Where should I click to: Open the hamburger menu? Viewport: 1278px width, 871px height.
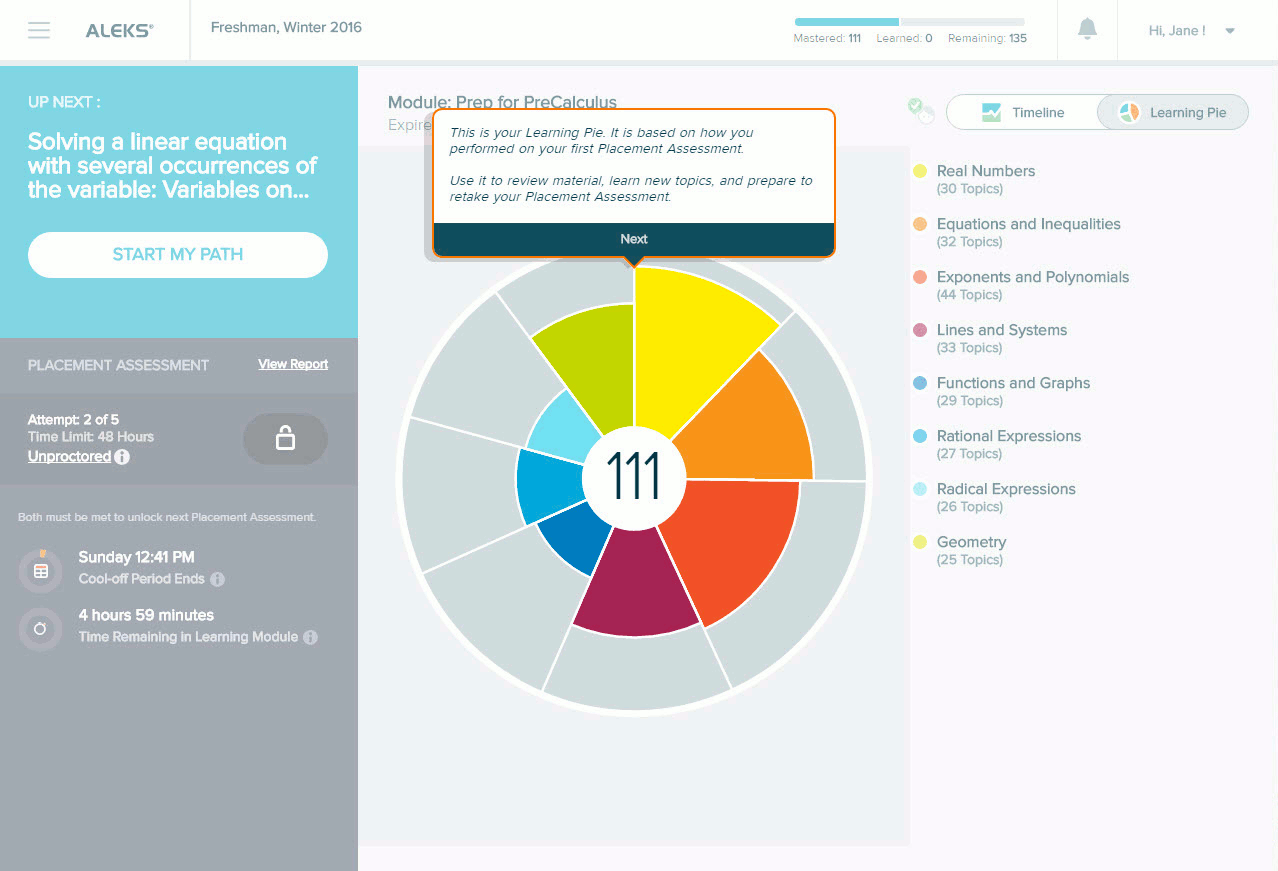(39, 30)
